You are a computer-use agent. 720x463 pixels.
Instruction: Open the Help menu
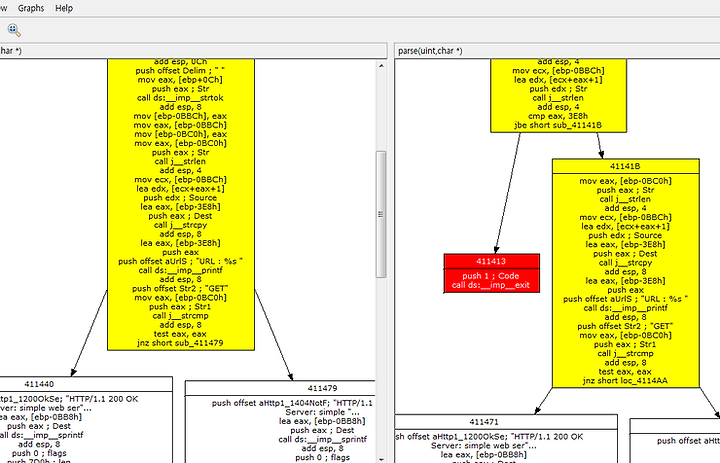click(x=64, y=8)
